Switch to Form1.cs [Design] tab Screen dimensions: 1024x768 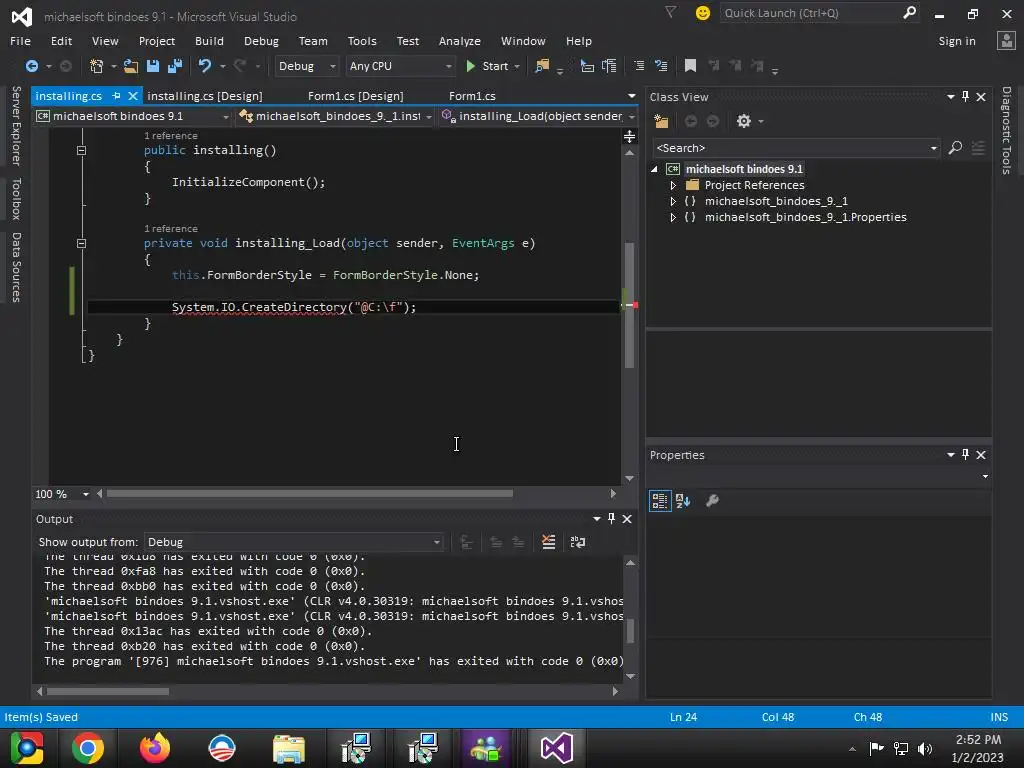(x=356, y=96)
